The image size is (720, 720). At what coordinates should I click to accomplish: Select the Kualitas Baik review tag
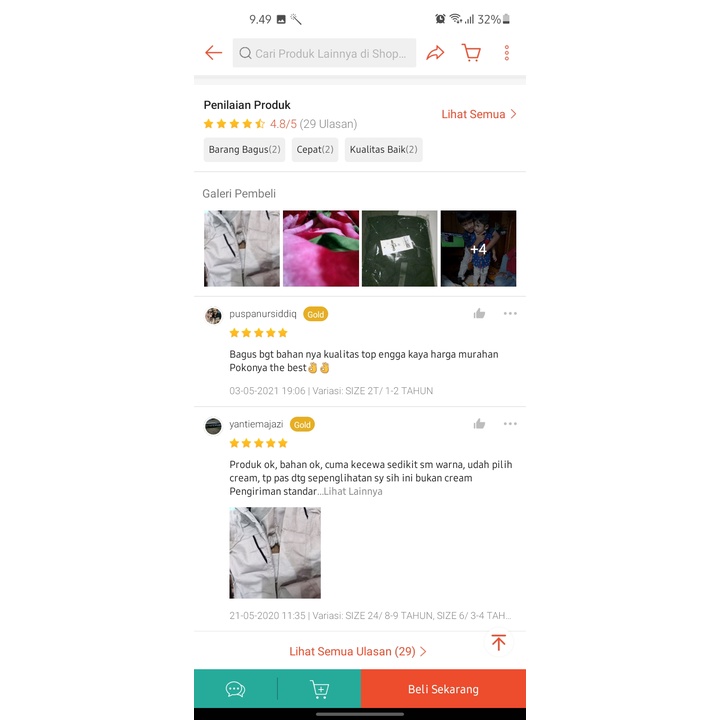tap(383, 150)
